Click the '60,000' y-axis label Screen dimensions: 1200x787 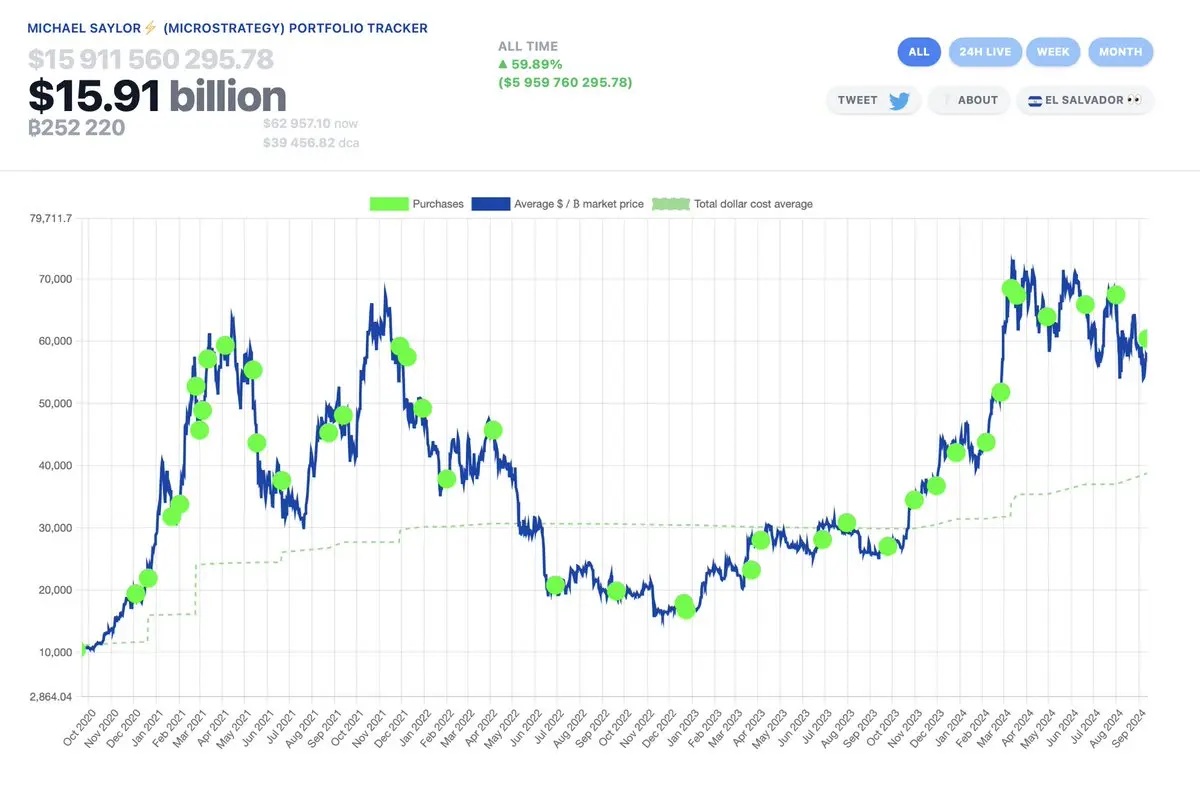pyautogui.click(x=54, y=341)
